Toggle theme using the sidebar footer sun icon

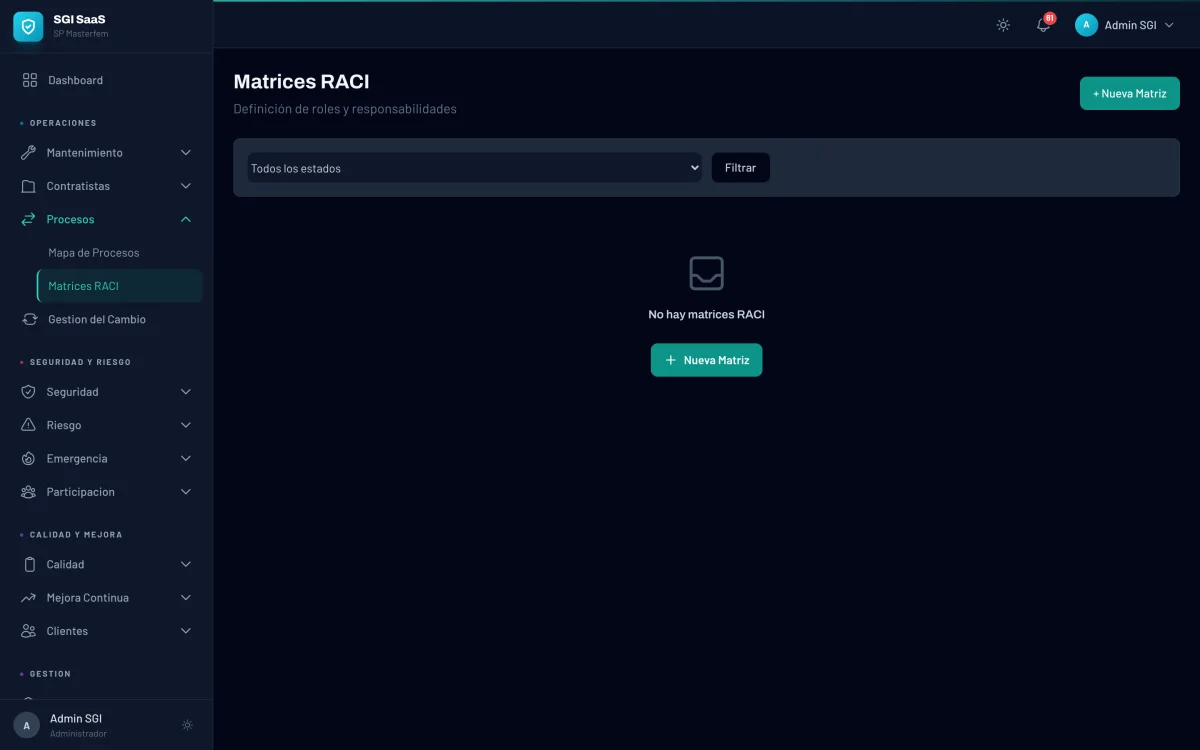[x=187, y=725]
